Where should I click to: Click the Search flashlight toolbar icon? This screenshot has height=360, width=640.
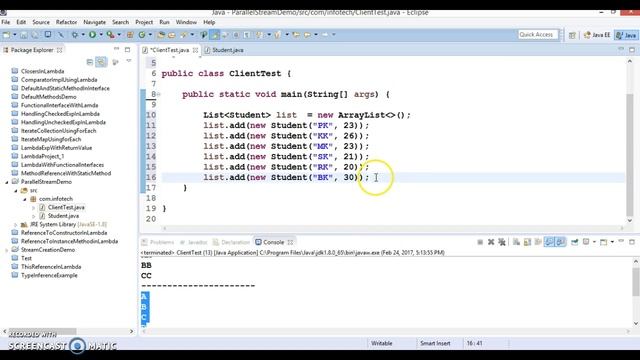point(184,35)
